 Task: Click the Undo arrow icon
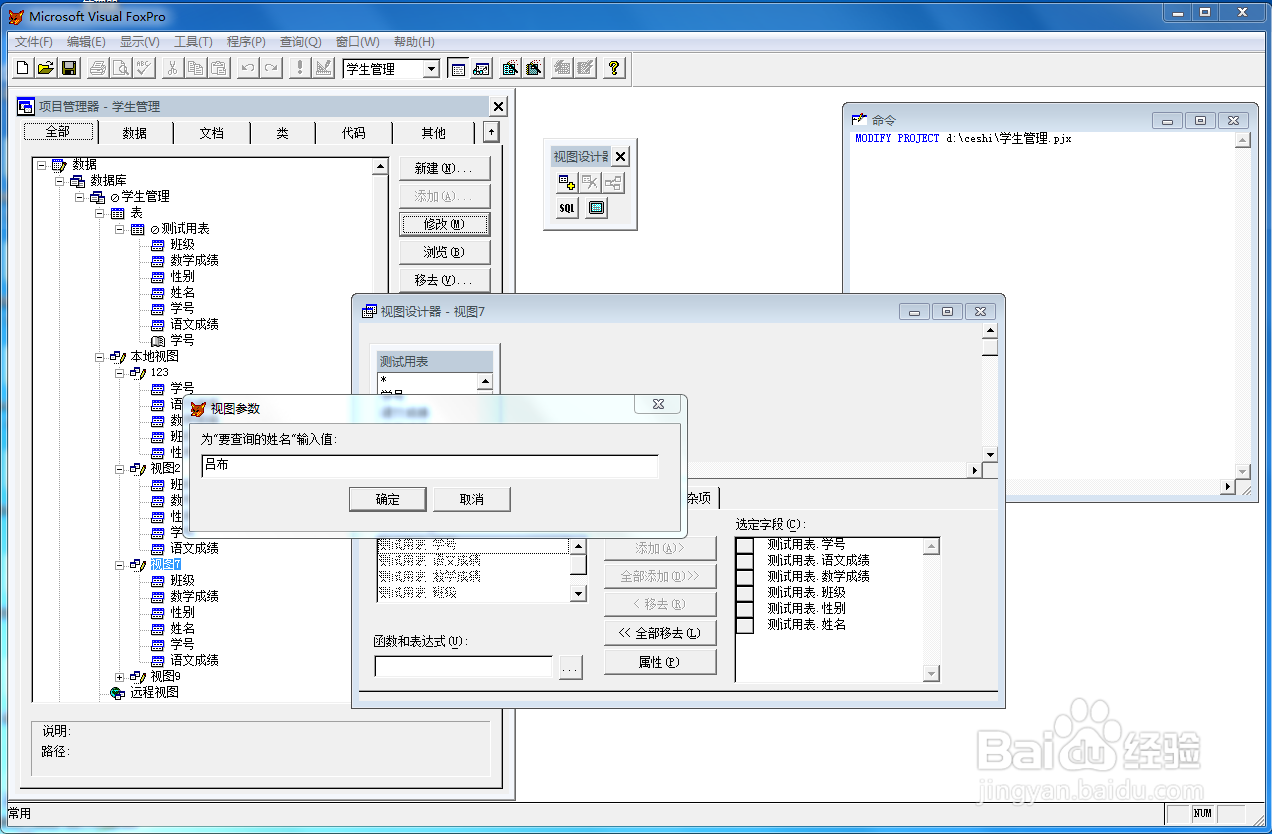(x=247, y=68)
